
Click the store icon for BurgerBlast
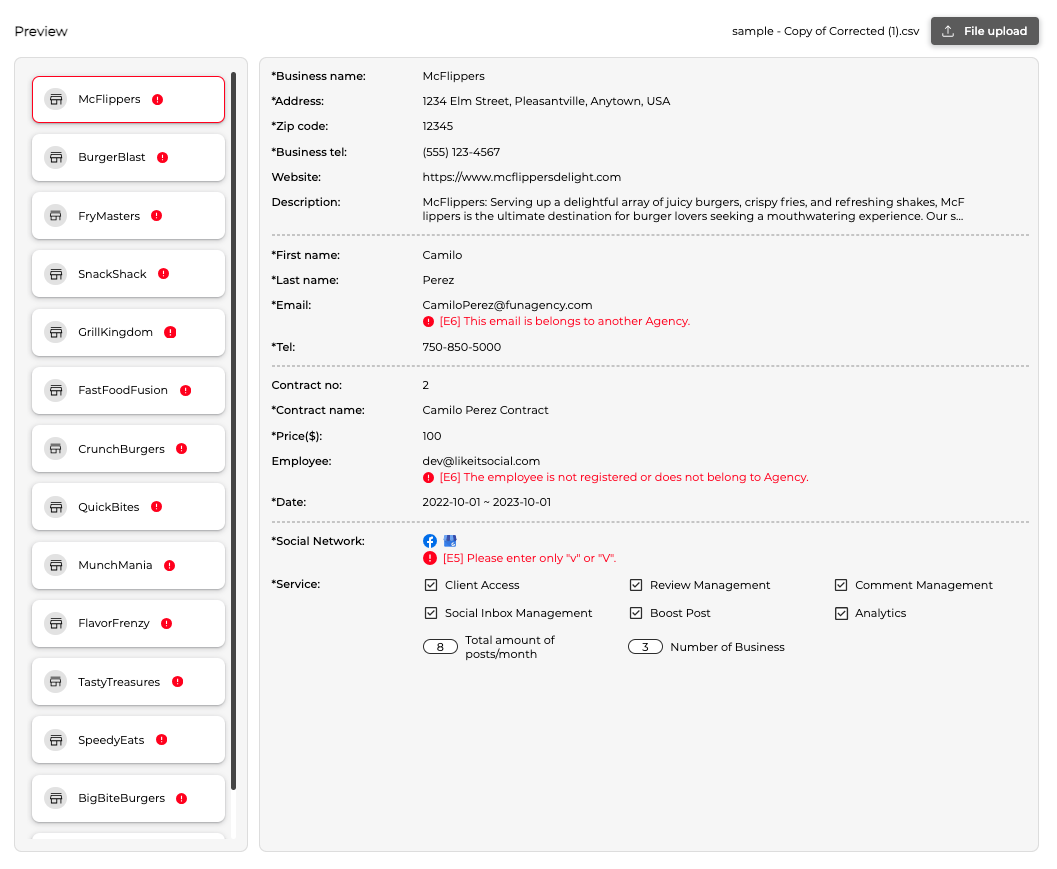tap(56, 158)
